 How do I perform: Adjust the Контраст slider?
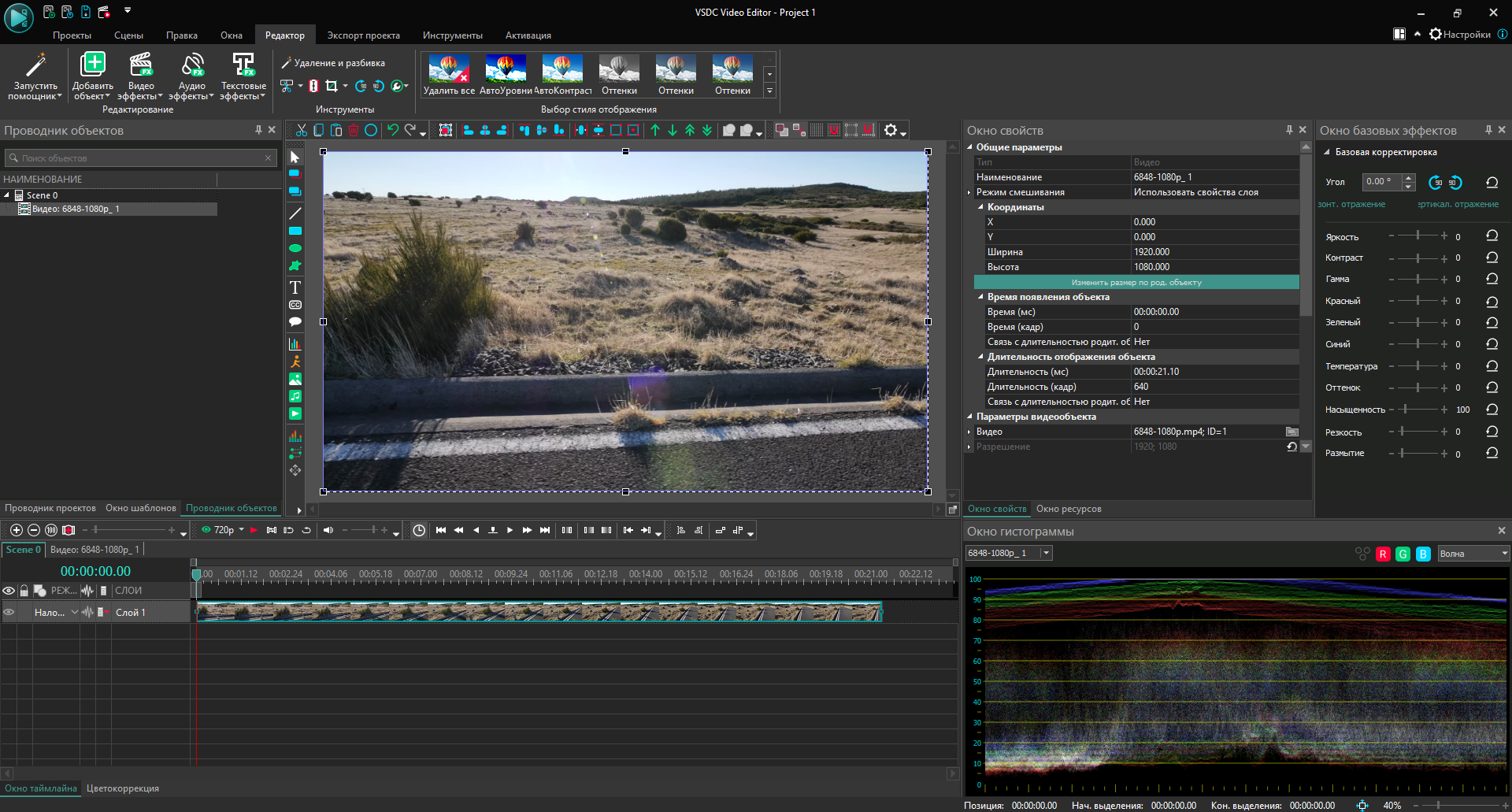[x=1417, y=258]
